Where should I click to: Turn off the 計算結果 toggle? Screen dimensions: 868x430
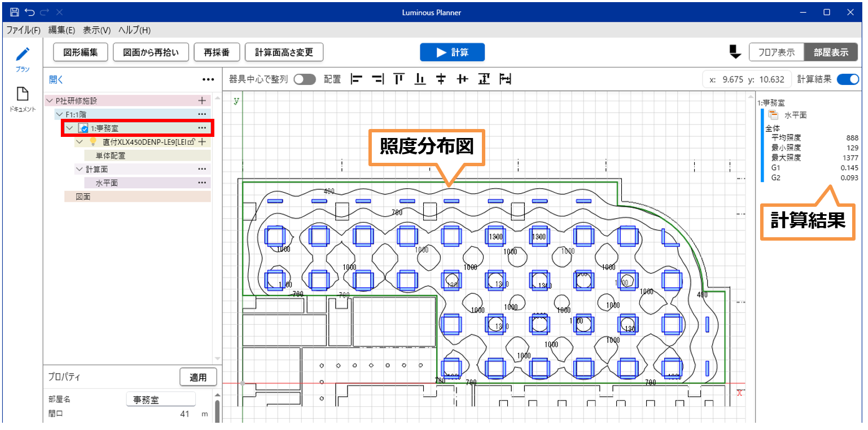point(847,79)
